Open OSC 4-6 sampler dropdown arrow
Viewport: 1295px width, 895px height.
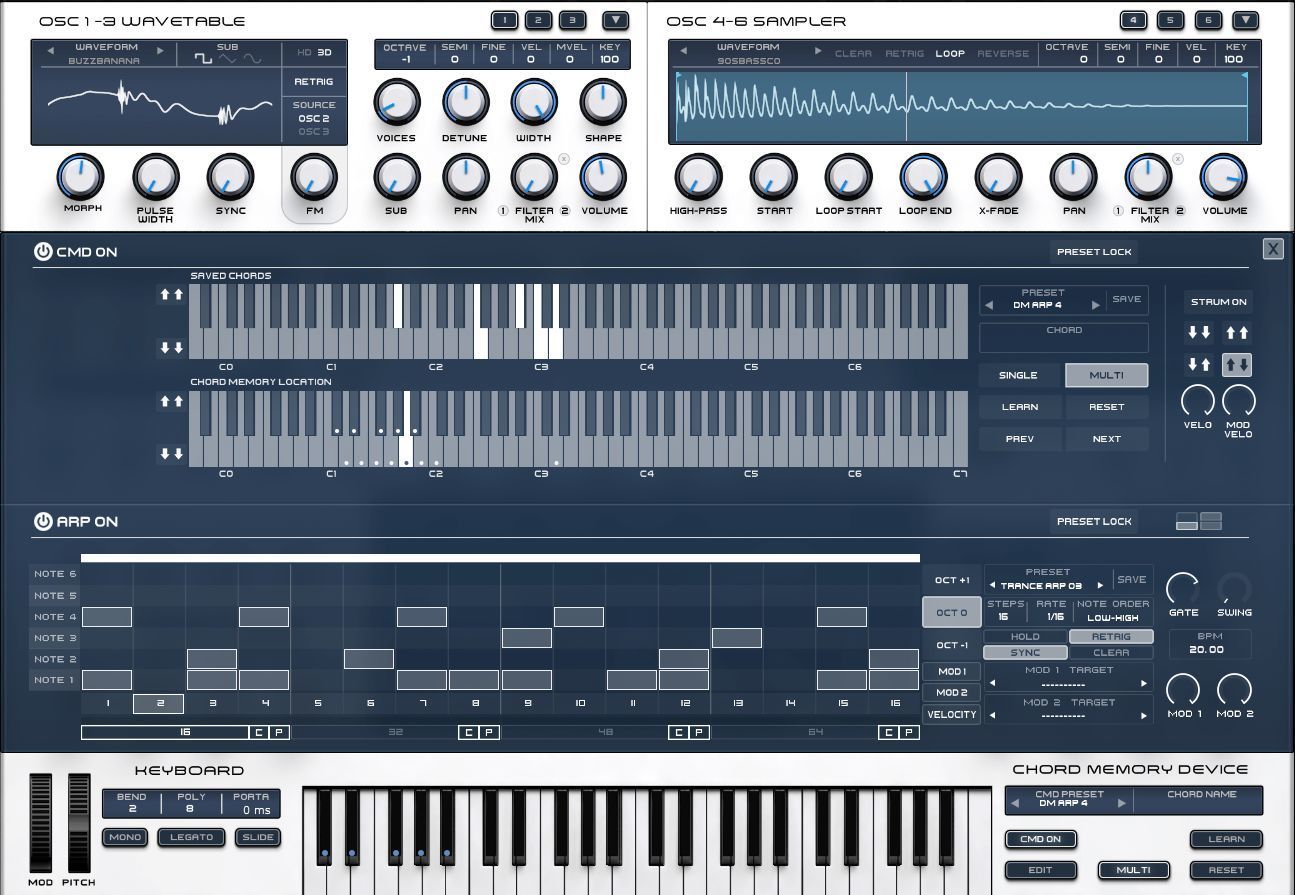(1245, 20)
